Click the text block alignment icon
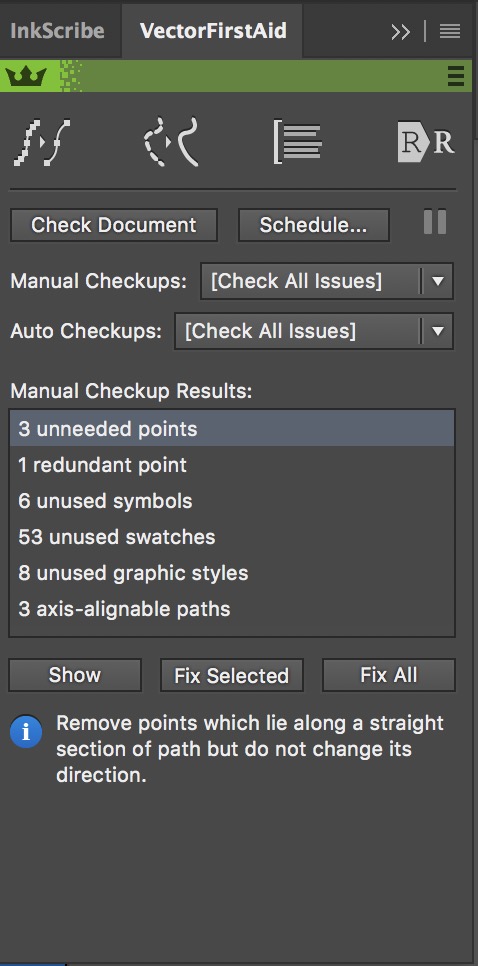The image size is (478, 966). coord(298,142)
